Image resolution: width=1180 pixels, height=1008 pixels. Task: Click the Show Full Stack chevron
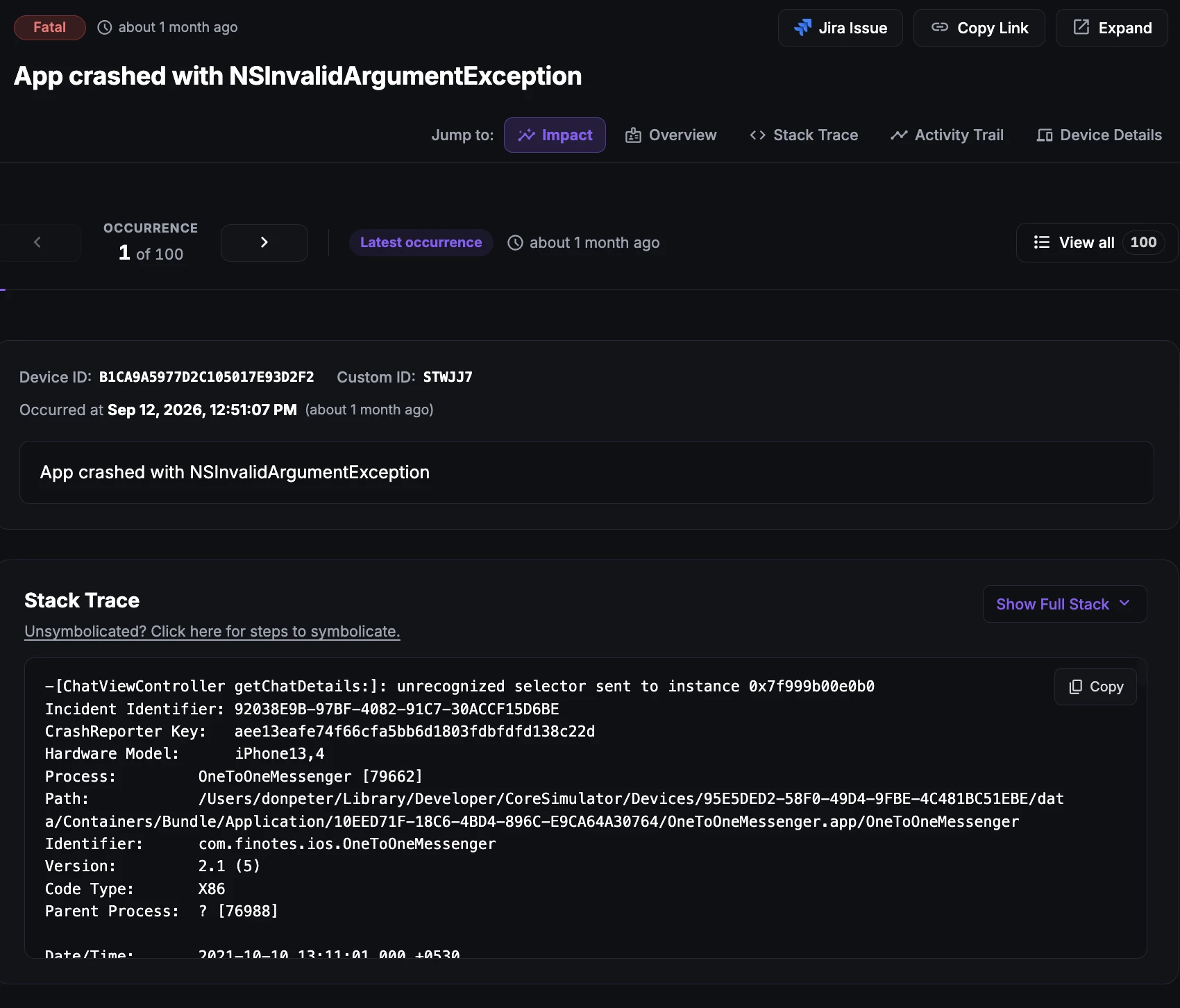tap(1124, 603)
